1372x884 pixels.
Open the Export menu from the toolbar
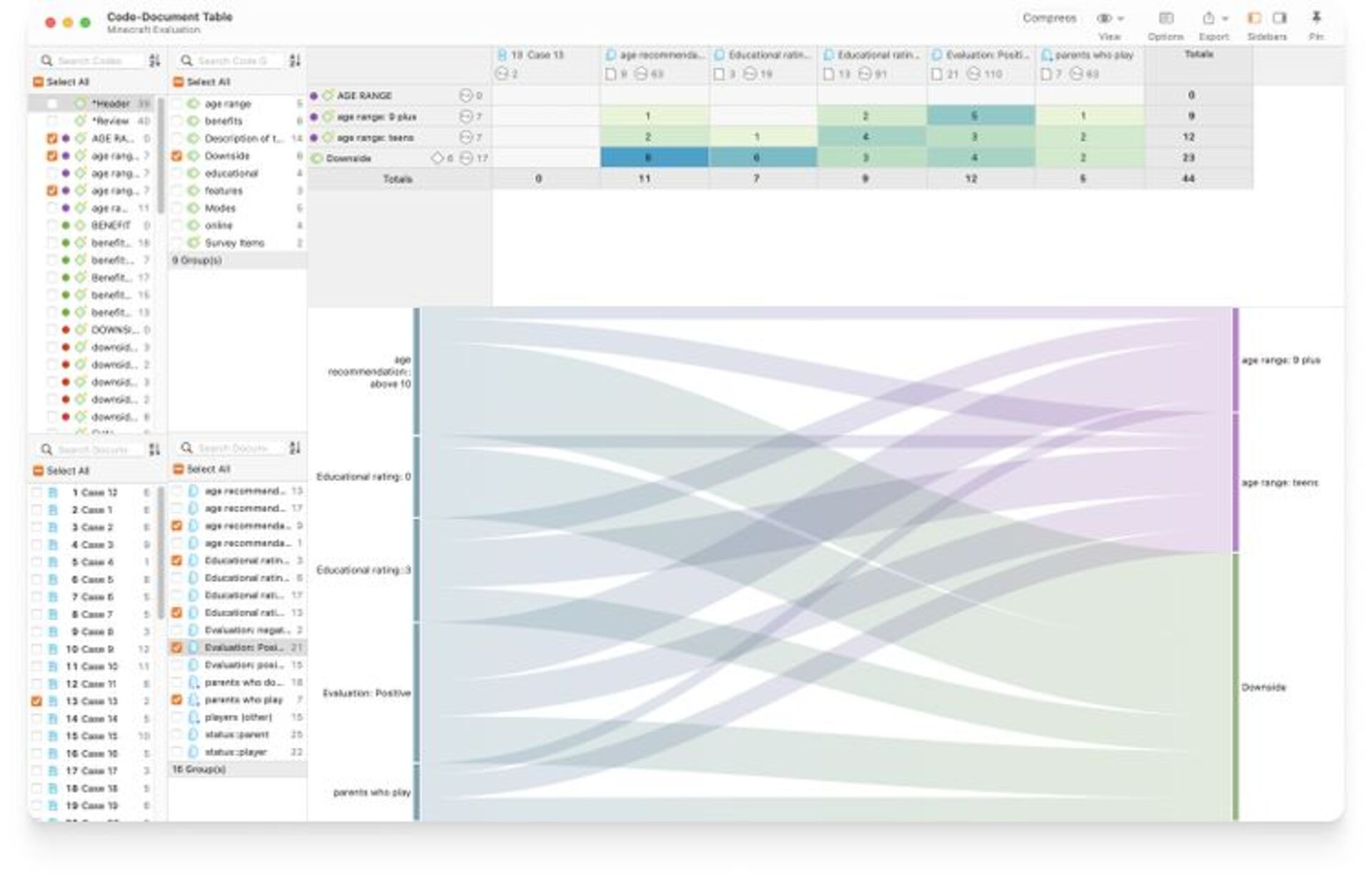pos(1210,19)
